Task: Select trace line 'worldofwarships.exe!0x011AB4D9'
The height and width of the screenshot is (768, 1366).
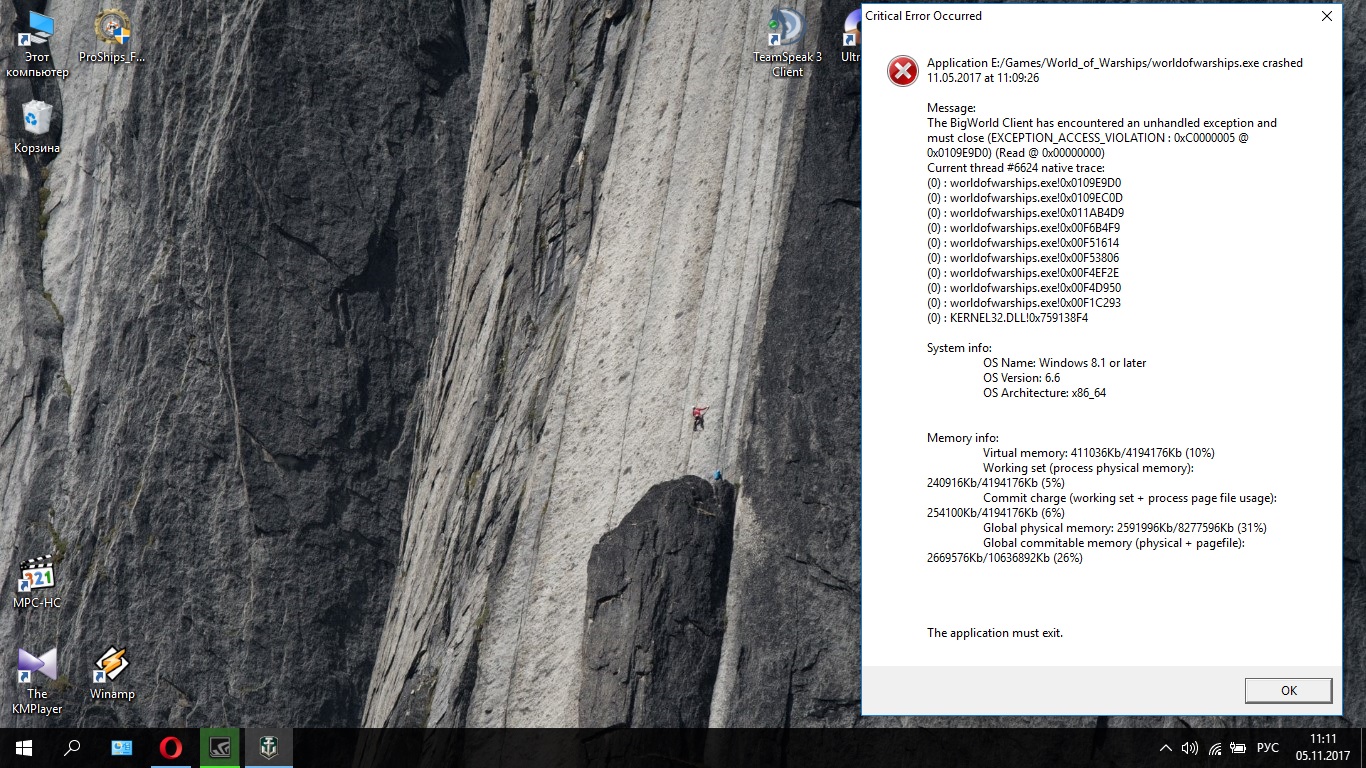Action: coord(1025,213)
